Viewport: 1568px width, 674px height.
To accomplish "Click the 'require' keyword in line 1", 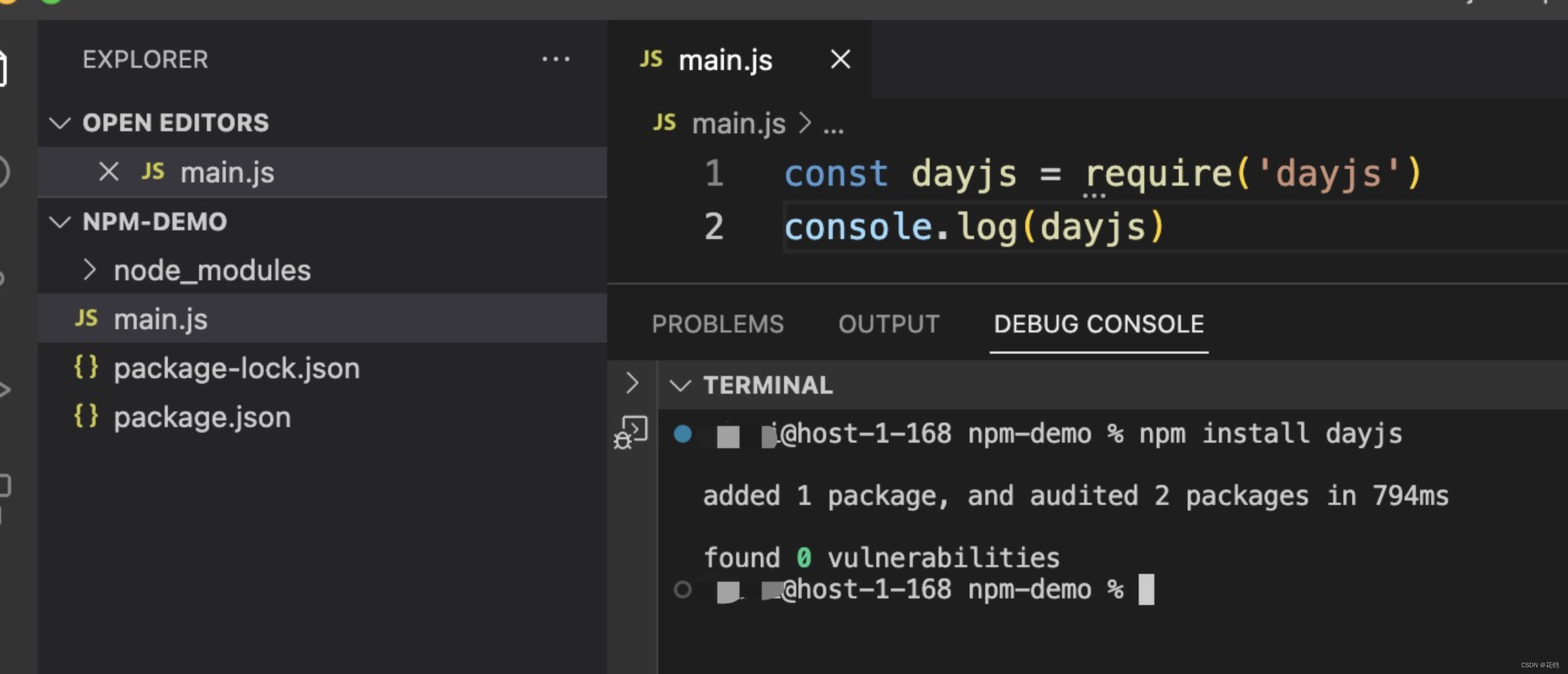I will pyautogui.click(x=1158, y=174).
